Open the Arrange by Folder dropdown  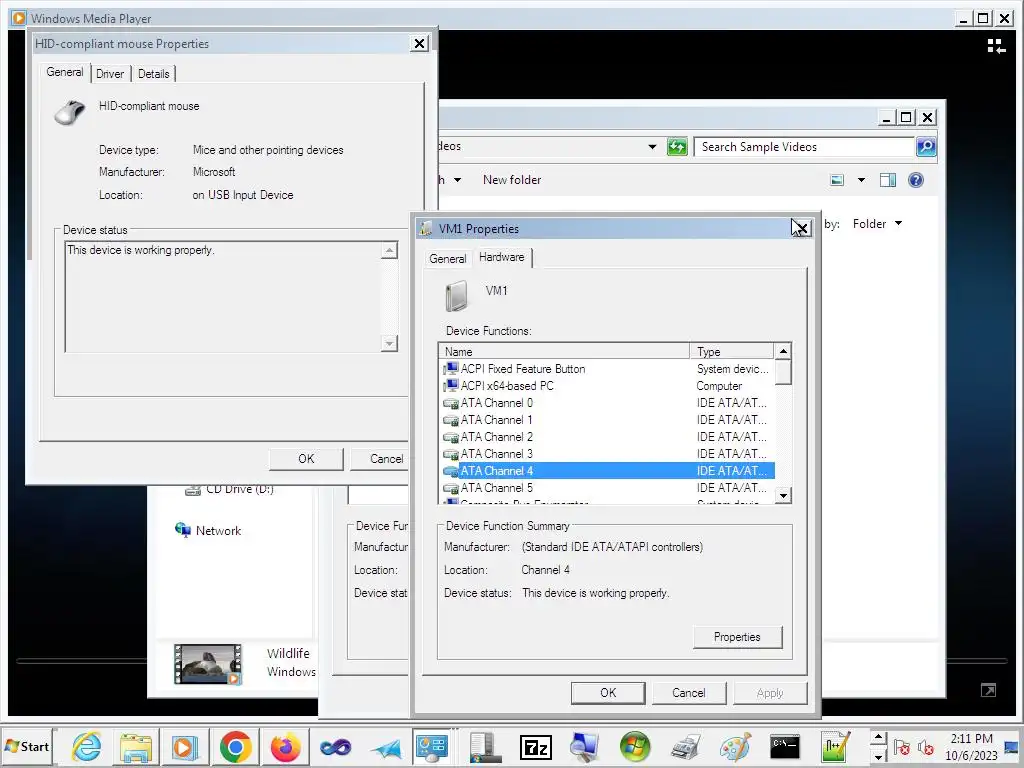(877, 224)
